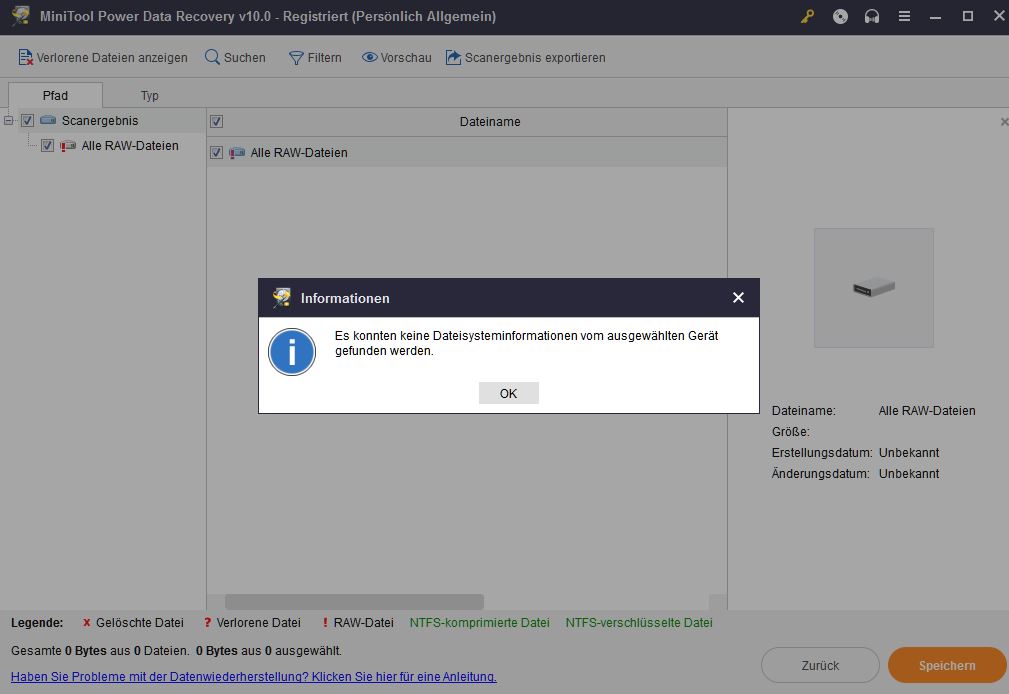Close the Informationen dialog with X

coord(738,297)
